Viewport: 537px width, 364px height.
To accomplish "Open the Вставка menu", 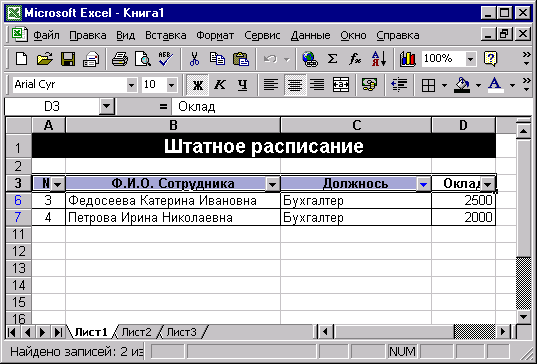I will [x=165, y=35].
